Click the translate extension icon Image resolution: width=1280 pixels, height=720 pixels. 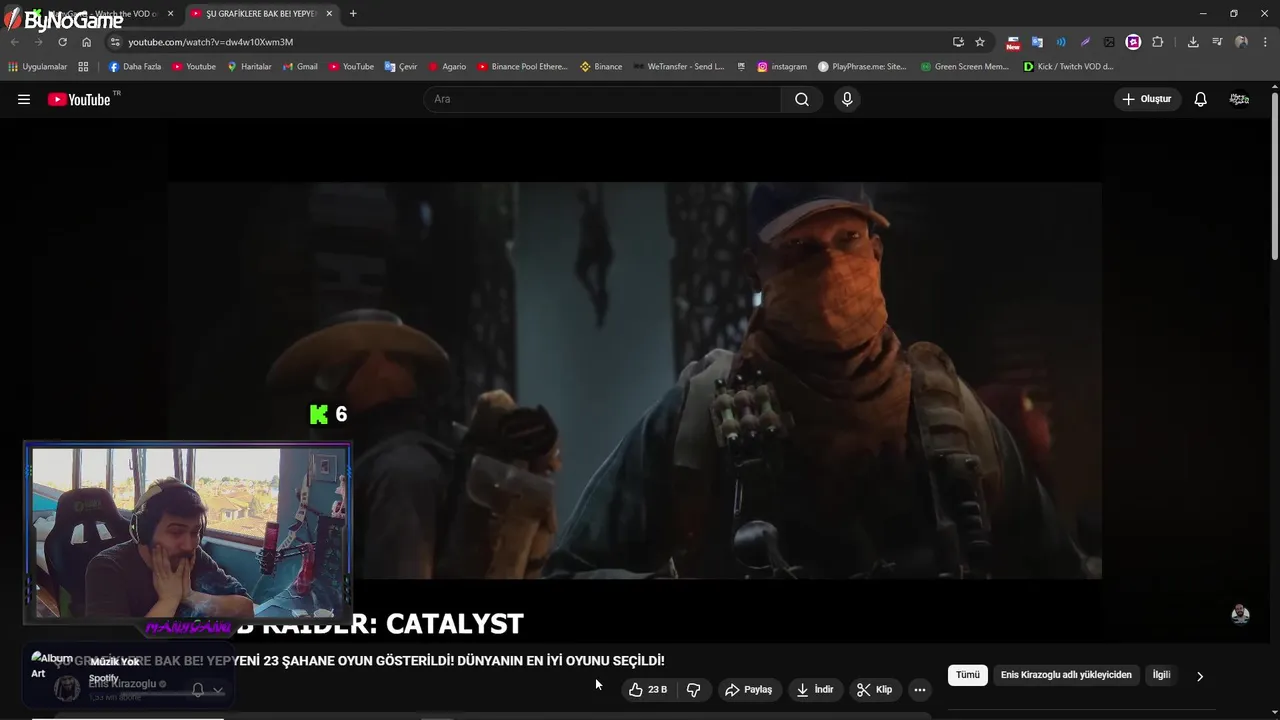pos(1037,42)
